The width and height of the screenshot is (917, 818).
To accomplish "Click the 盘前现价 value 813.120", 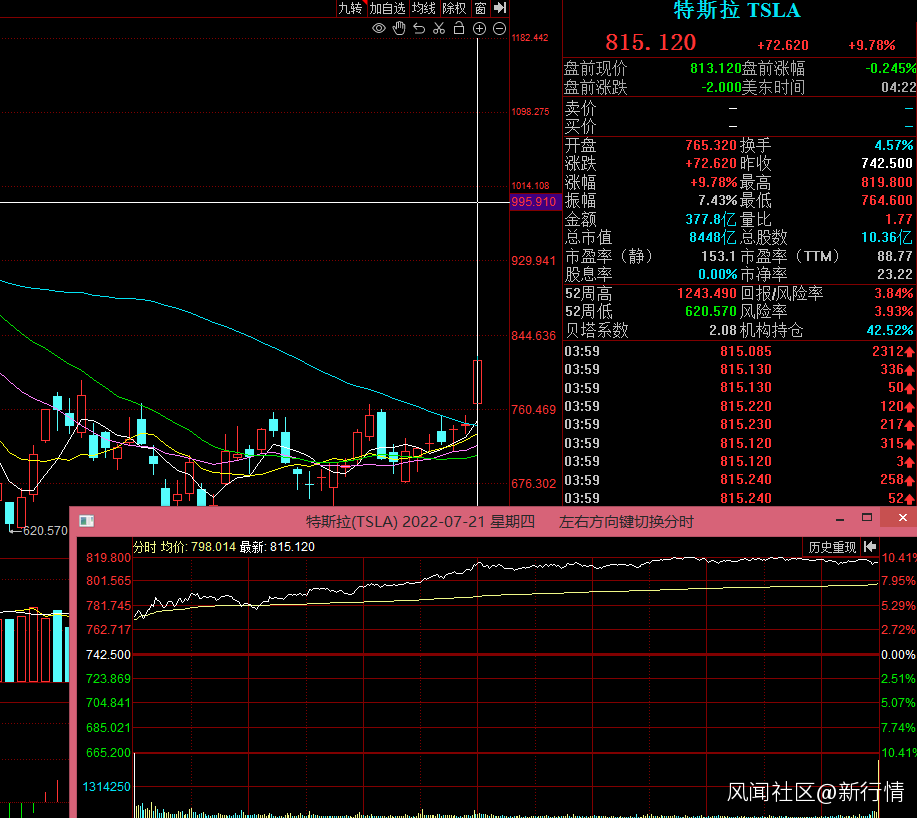I will pos(715,68).
